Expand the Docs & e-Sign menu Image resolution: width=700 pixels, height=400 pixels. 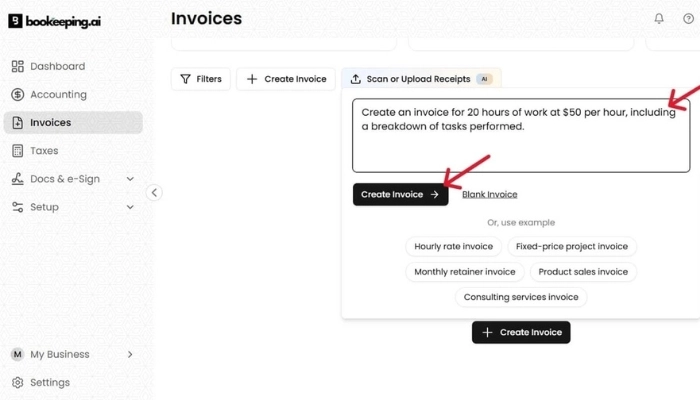point(130,179)
